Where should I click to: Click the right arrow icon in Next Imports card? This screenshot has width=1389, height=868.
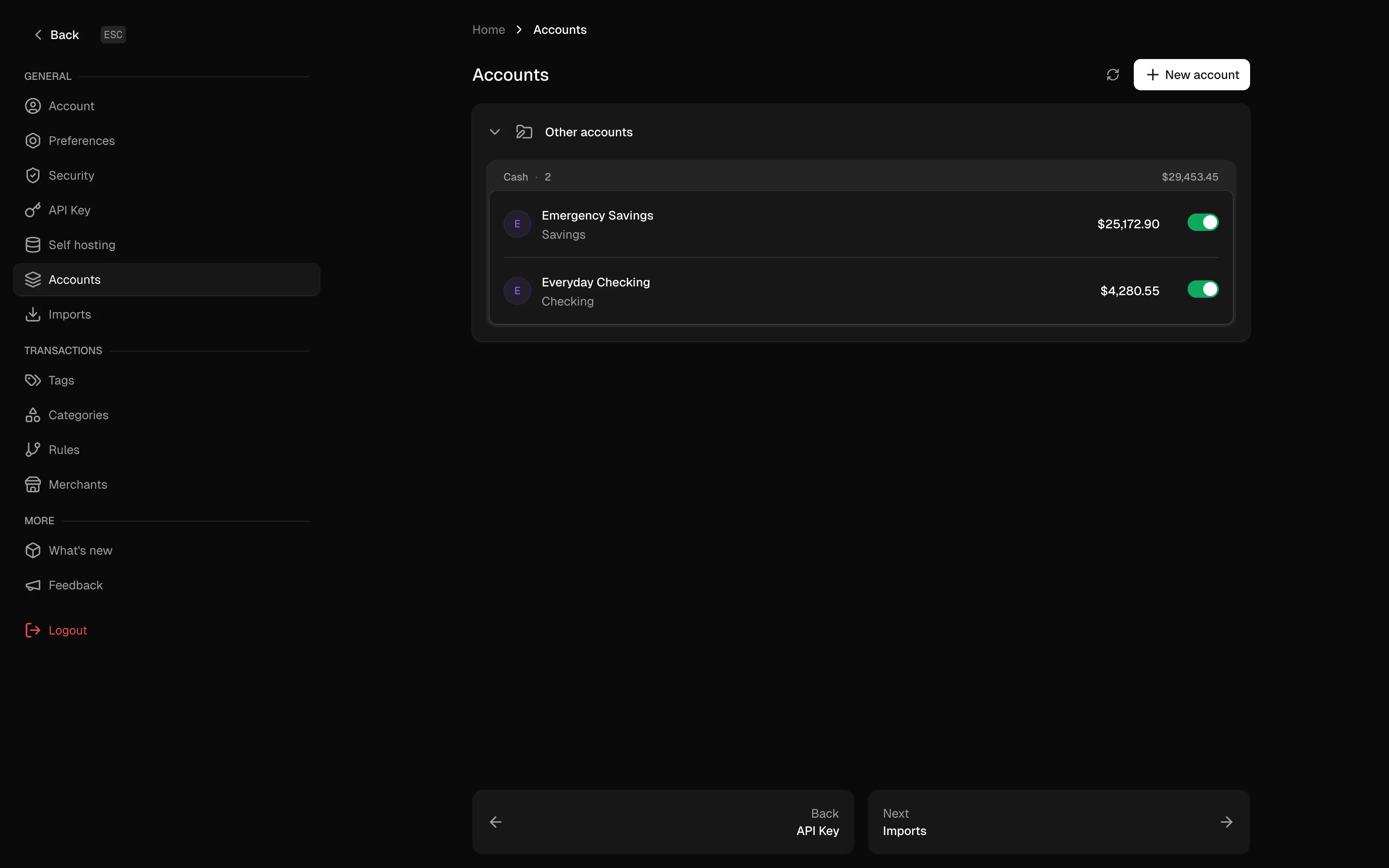(1227, 822)
